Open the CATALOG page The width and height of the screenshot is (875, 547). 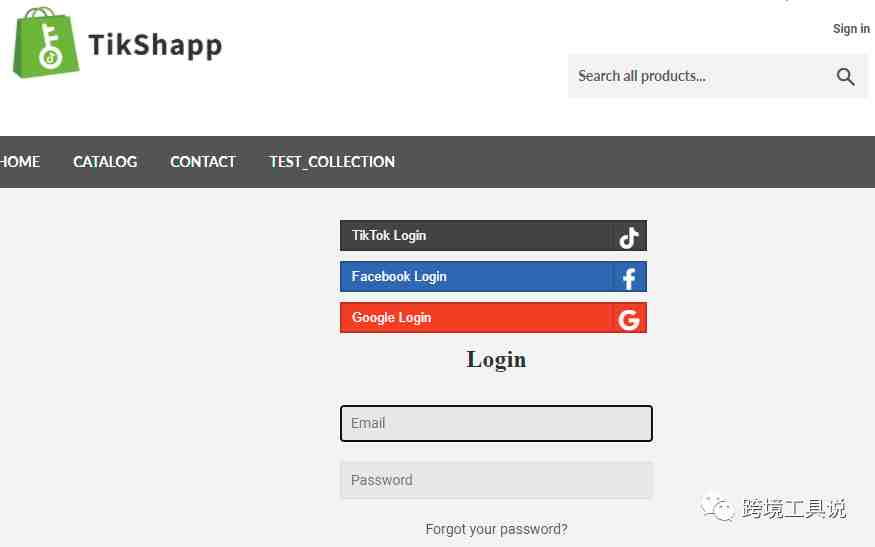point(105,162)
